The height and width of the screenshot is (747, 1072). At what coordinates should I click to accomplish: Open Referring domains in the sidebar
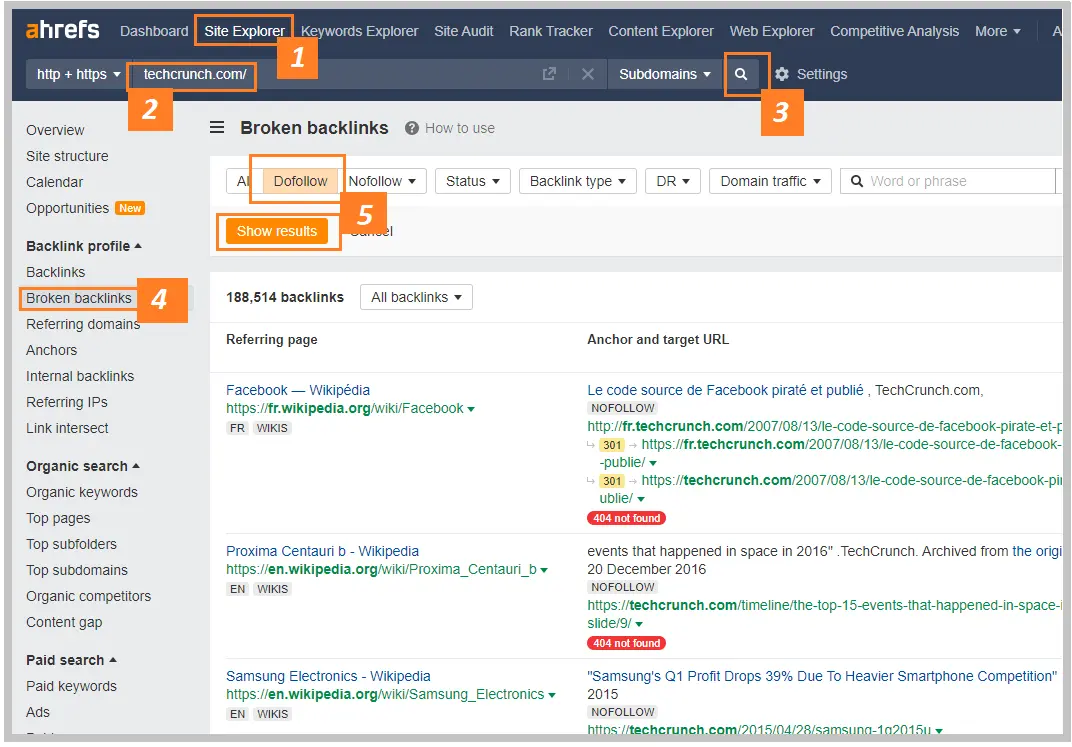coord(83,324)
